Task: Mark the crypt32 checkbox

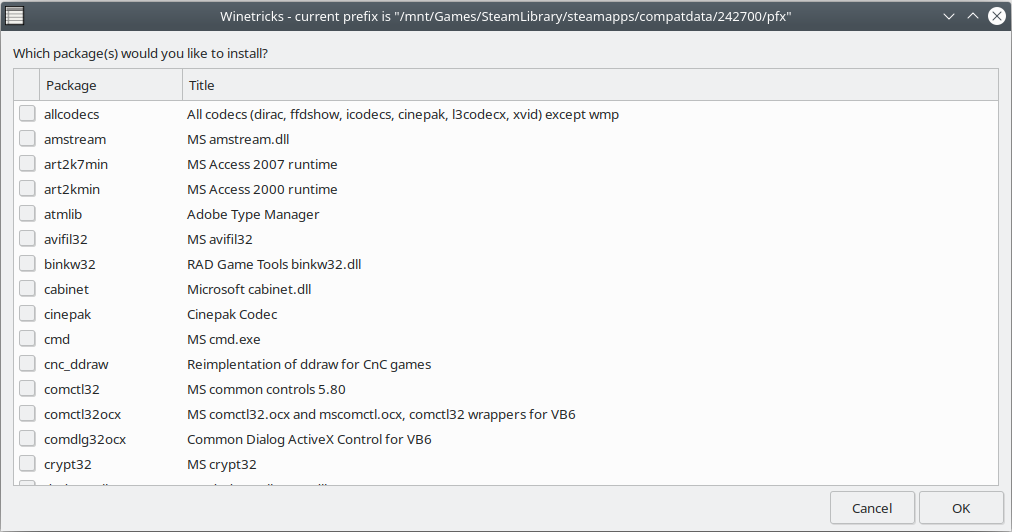Action: tap(27, 464)
